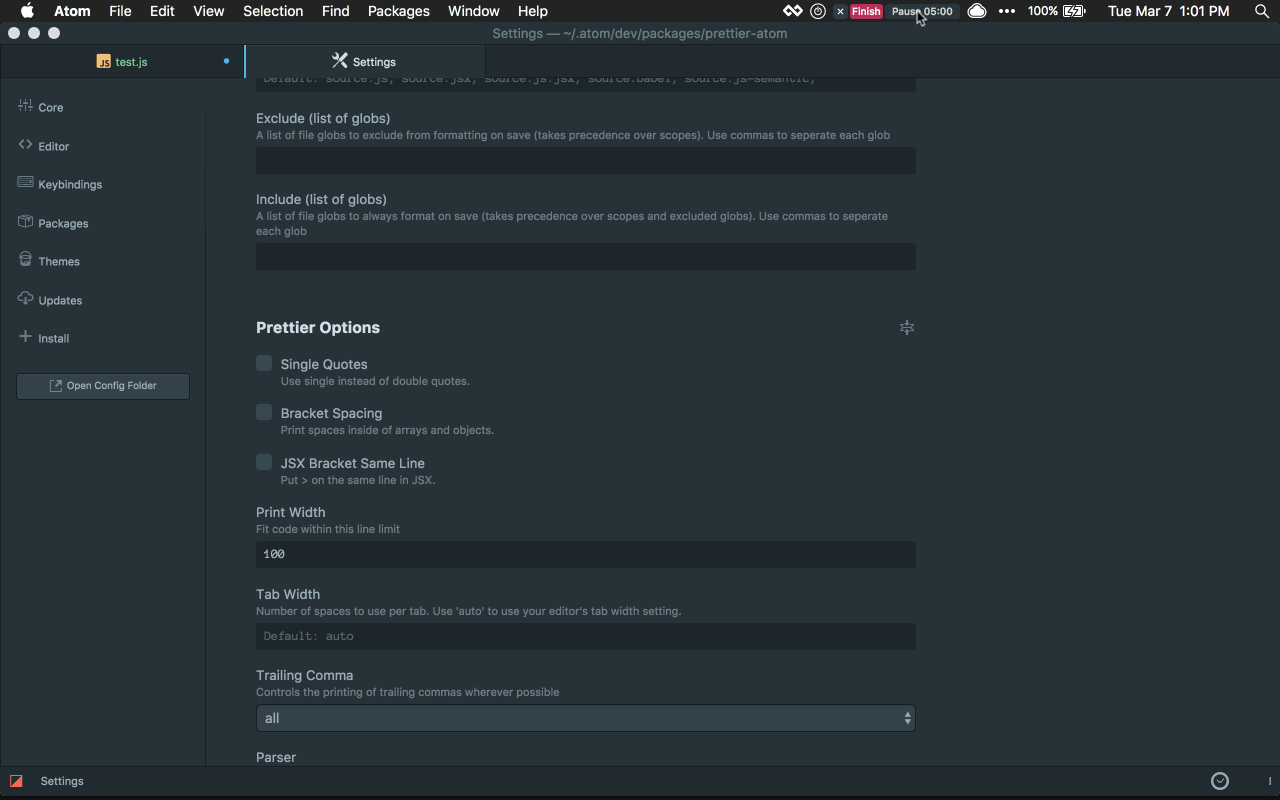The image size is (1280, 800).
Task: Open the Editor code-brackets icon
Action: point(25,145)
